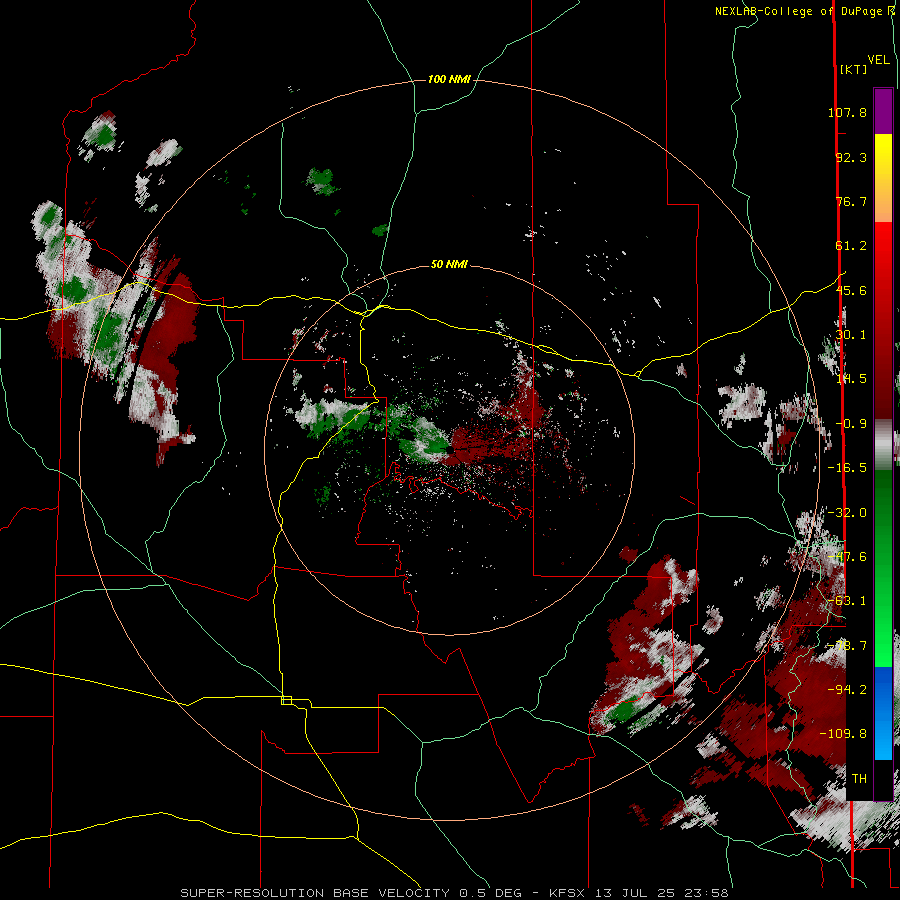900x900 pixels.
Task: Click the yellow-orange segment of the color bar
Action: (x=883, y=178)
